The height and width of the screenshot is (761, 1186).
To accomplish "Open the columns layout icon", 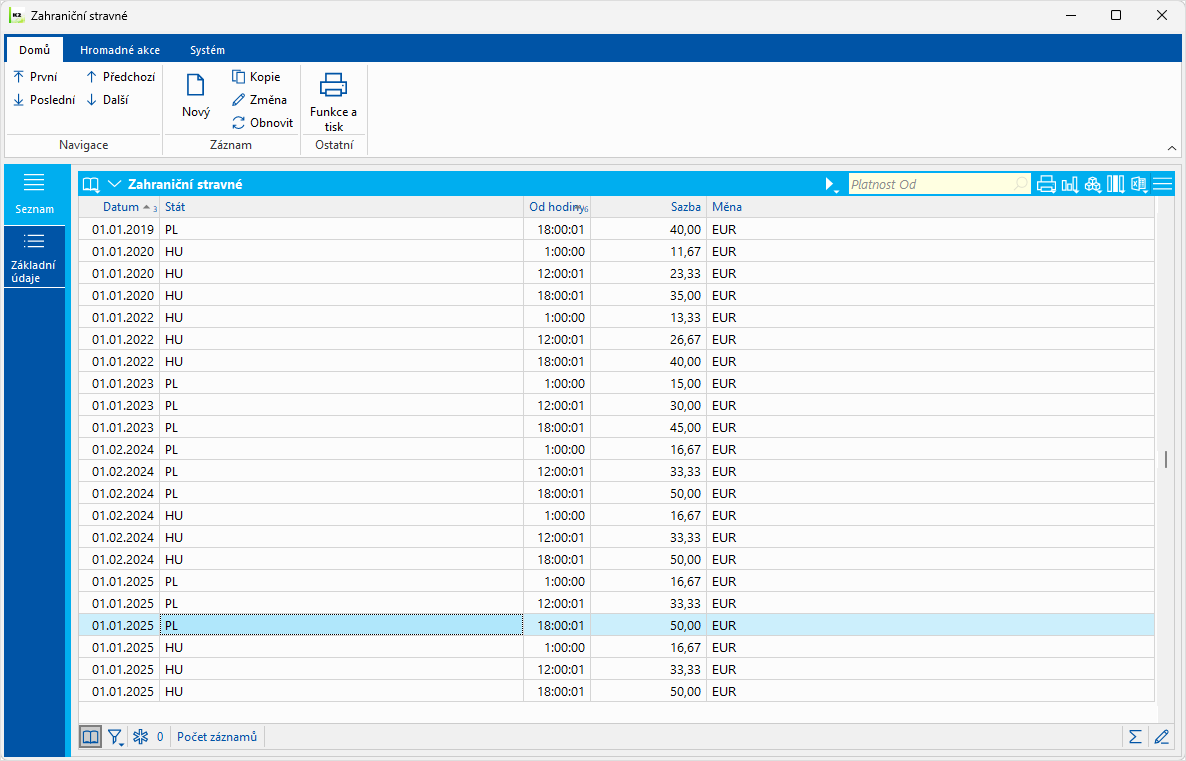I will coord(1115,184).
